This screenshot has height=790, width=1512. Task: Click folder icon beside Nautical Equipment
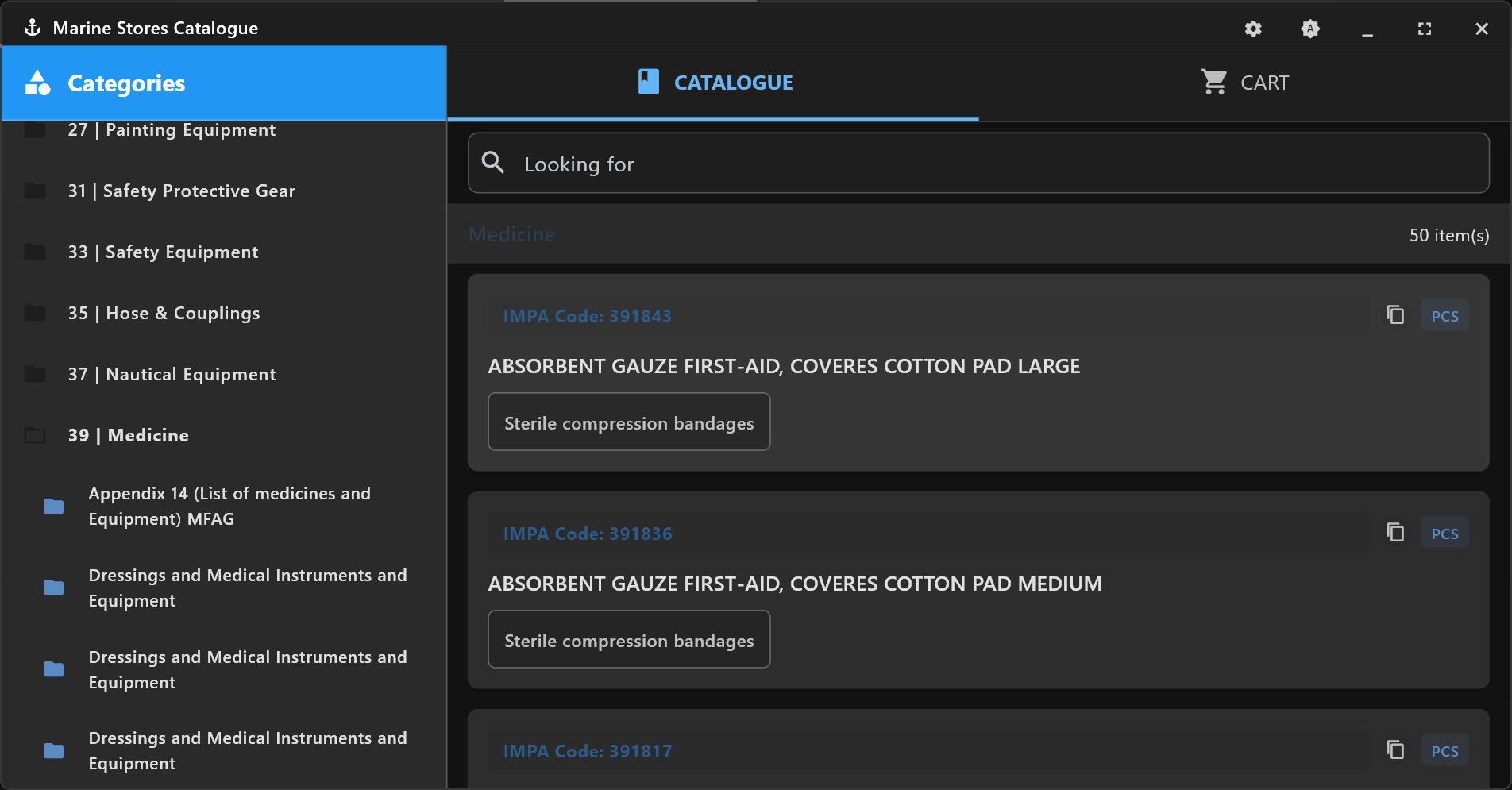[35, 374]
